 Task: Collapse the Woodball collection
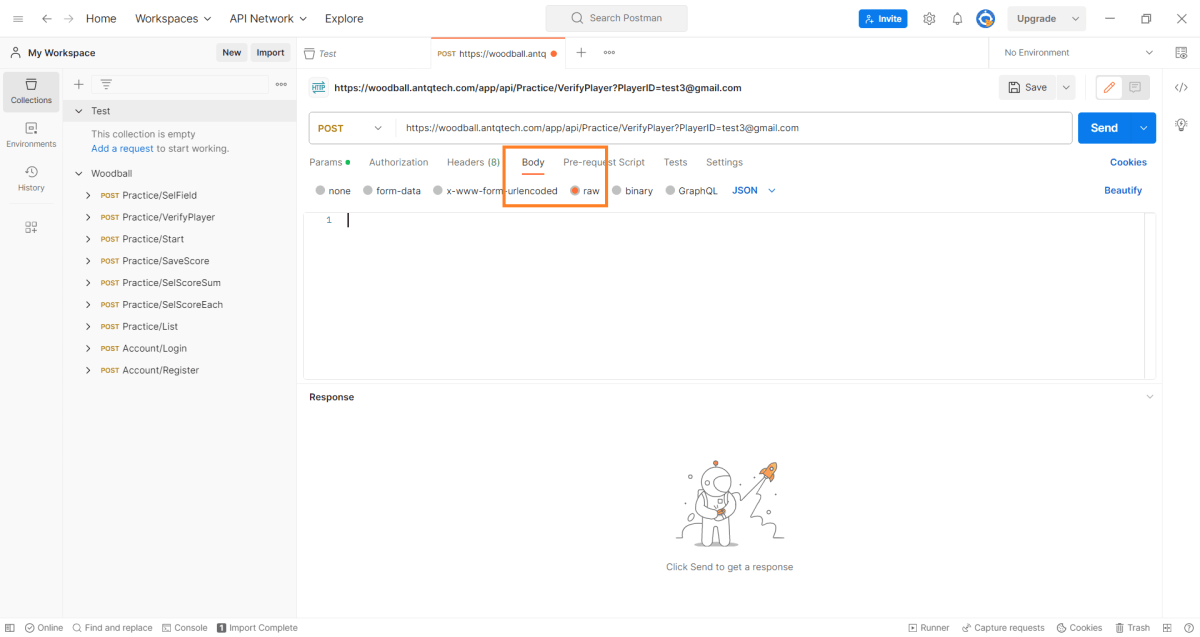click(78, 174)
